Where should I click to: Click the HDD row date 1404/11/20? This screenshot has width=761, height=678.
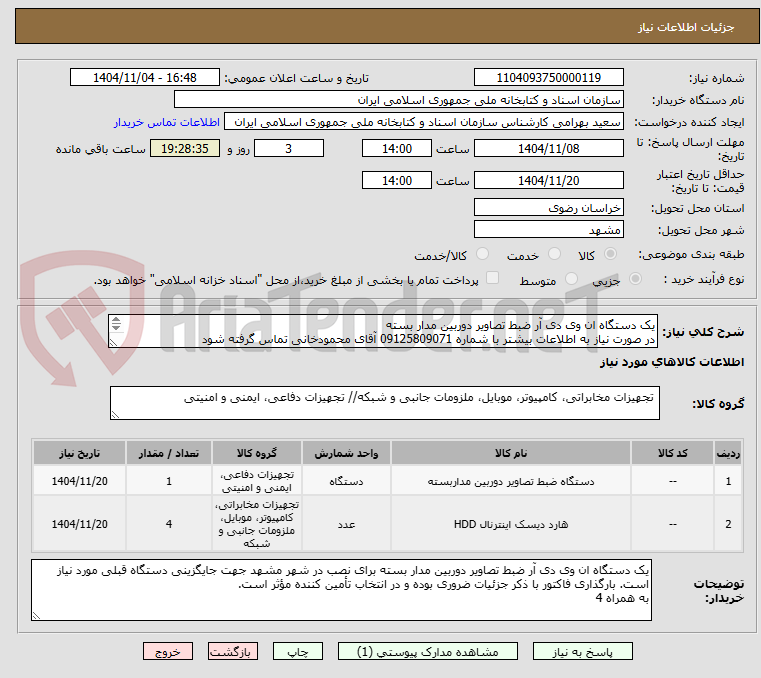79,524
